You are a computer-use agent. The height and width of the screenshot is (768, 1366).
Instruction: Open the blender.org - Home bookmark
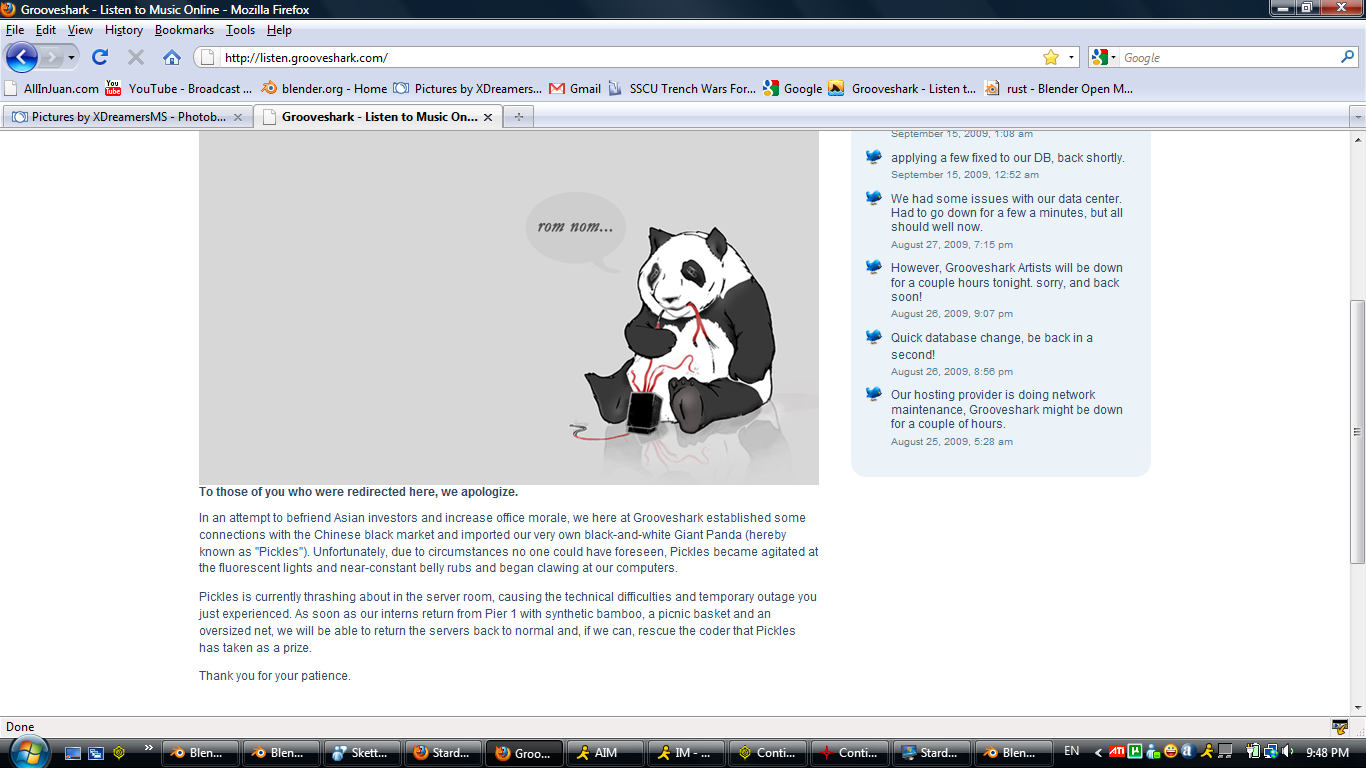coord(323,88)
